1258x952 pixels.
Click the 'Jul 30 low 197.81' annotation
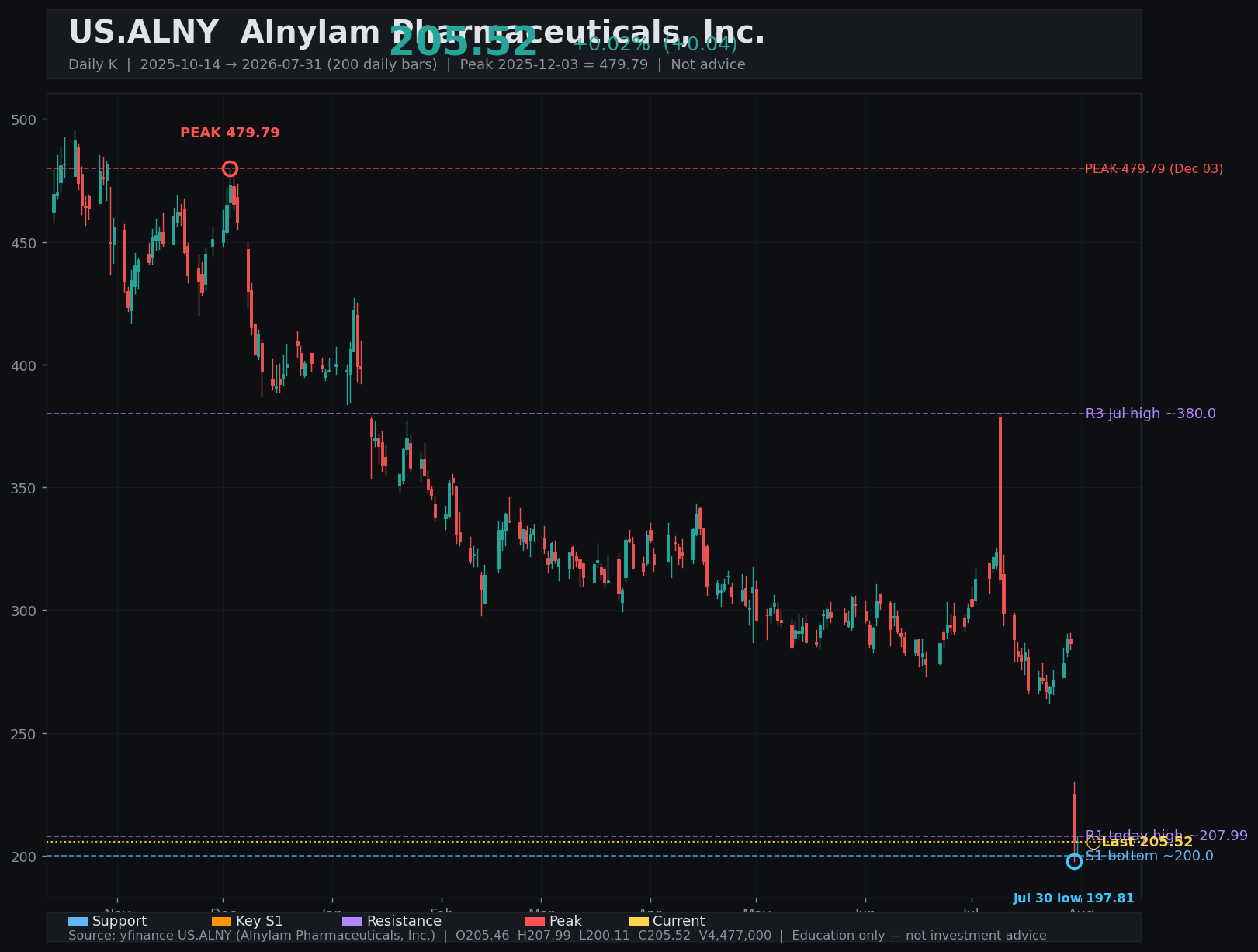click(1074, 898)
